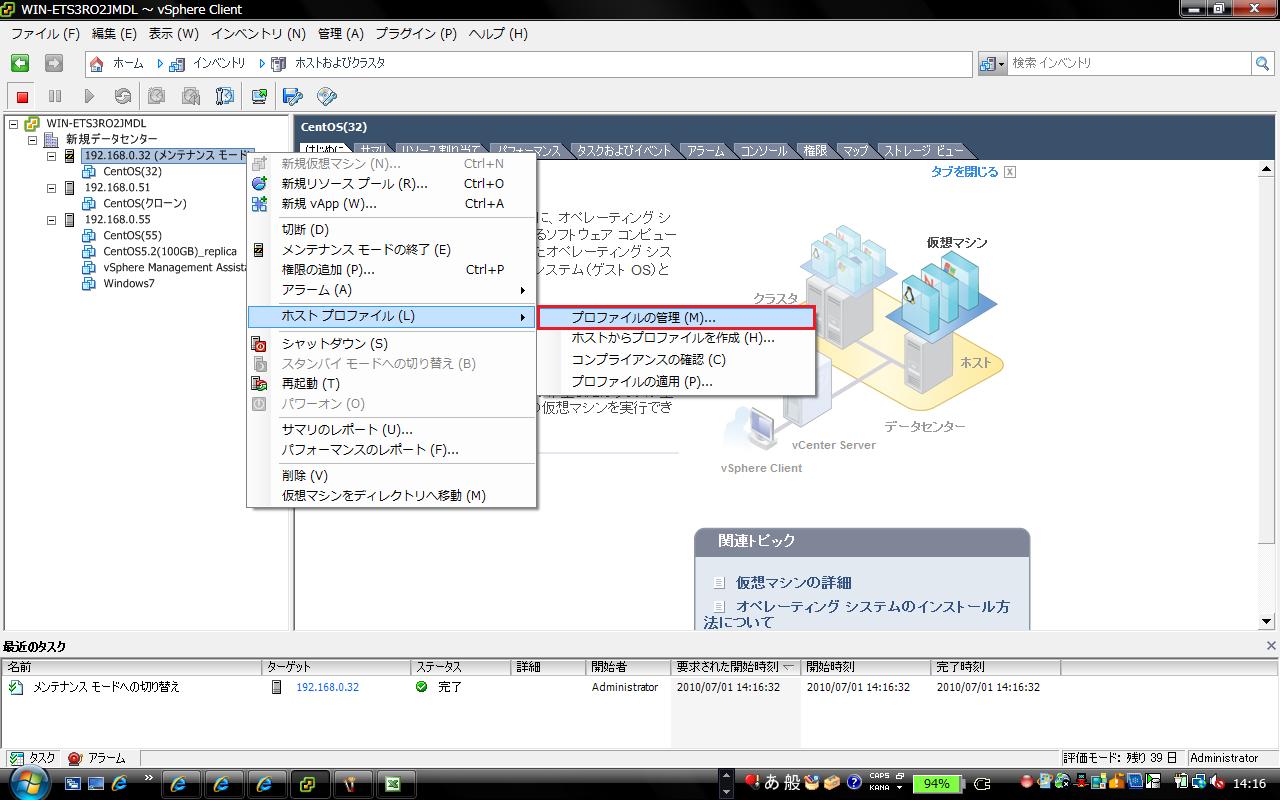Click the 仮想マシンの詳細 link
Viewport: 1280px width, 800px height.
point(794,582)
